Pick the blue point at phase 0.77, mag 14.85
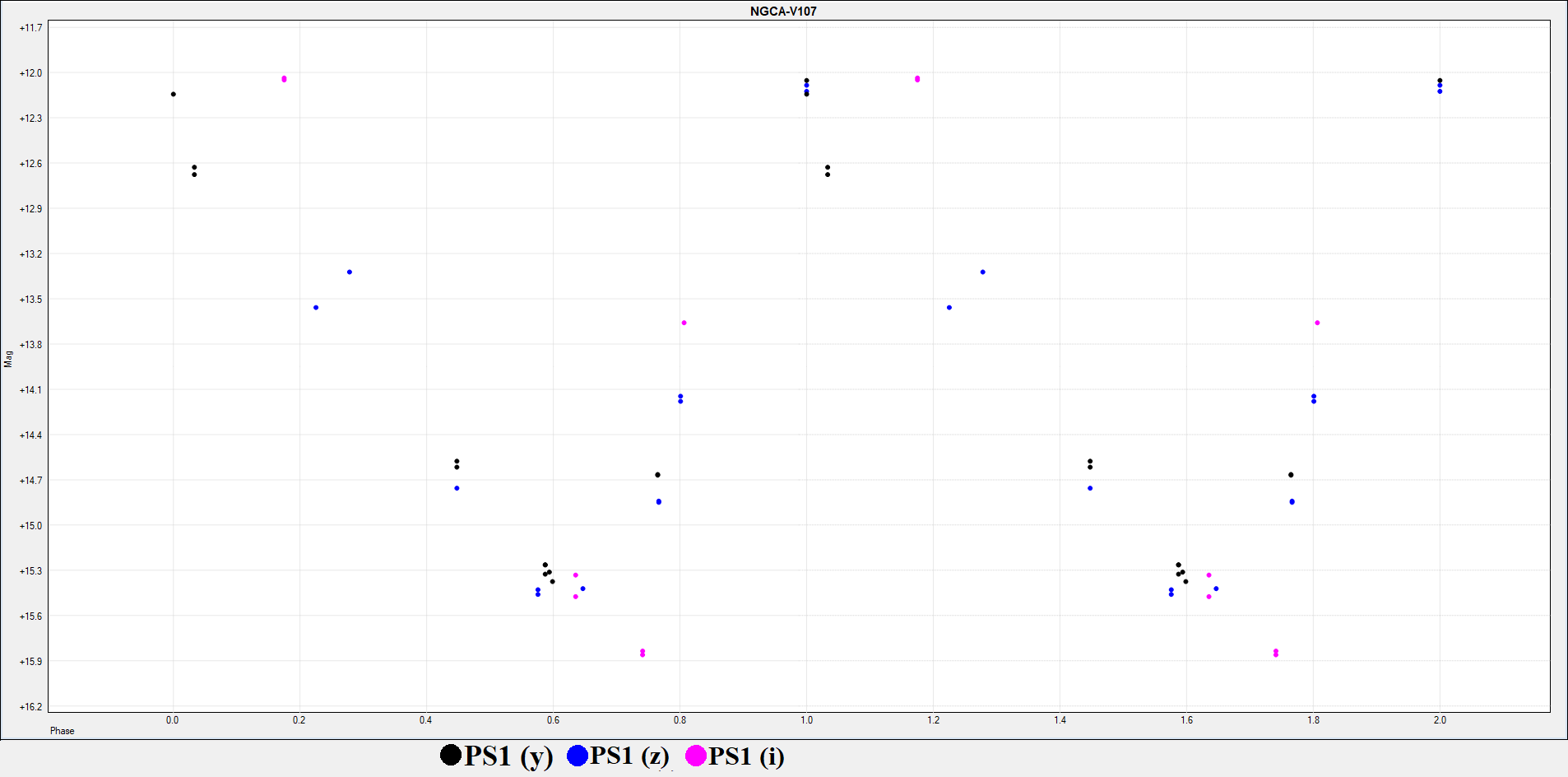The height and width of the screenshot is (777, 1568). (659, 501)
